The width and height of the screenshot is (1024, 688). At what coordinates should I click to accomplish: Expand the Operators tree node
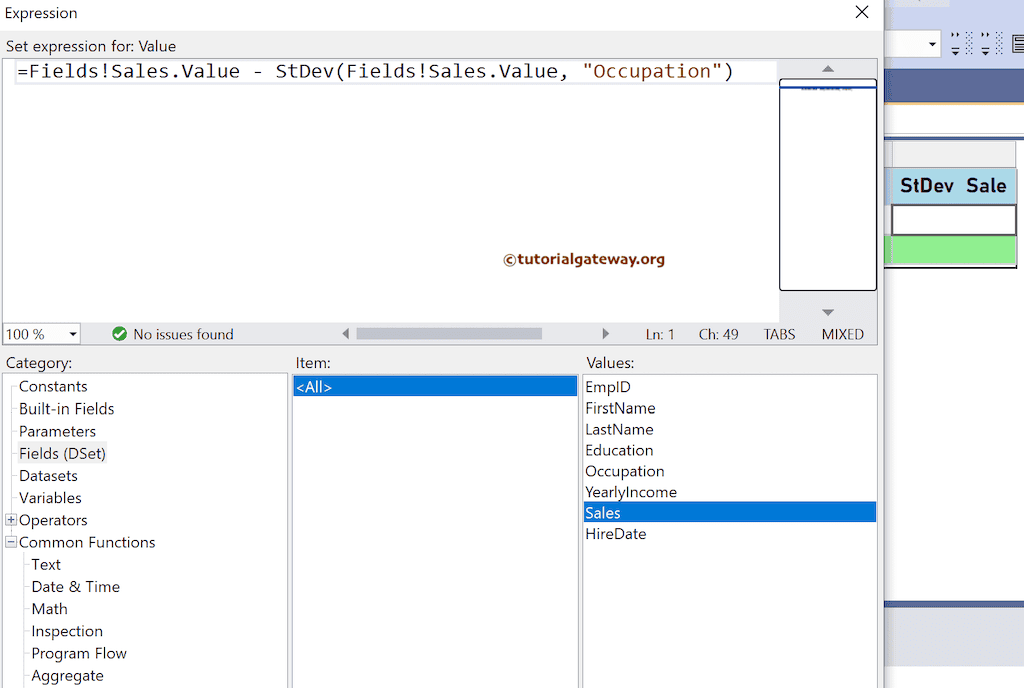coord(11,520)
